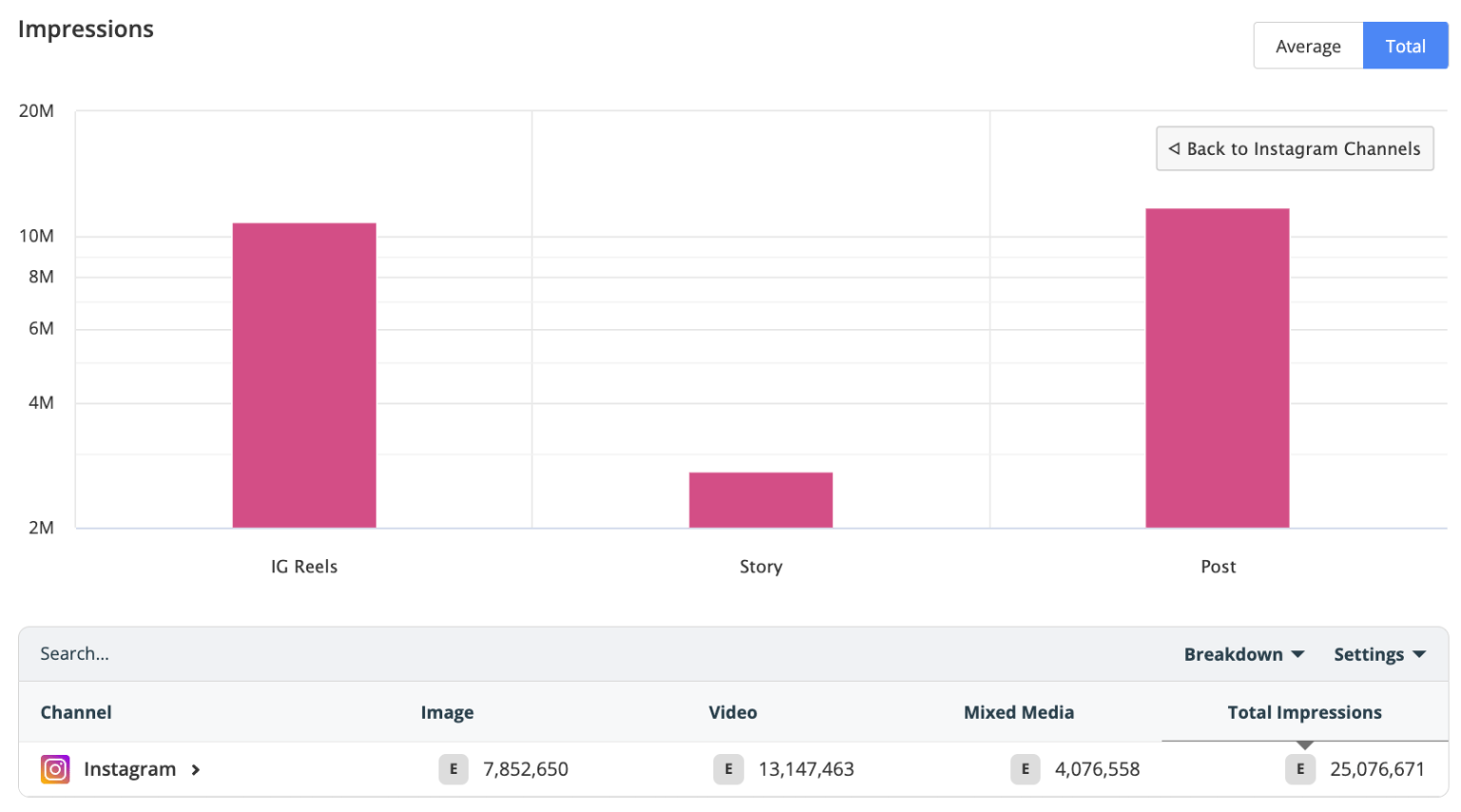The height and width of the screenshot is (812, 1461).
Task: Select the Story bar in the chart
Action: click(761, 499)
